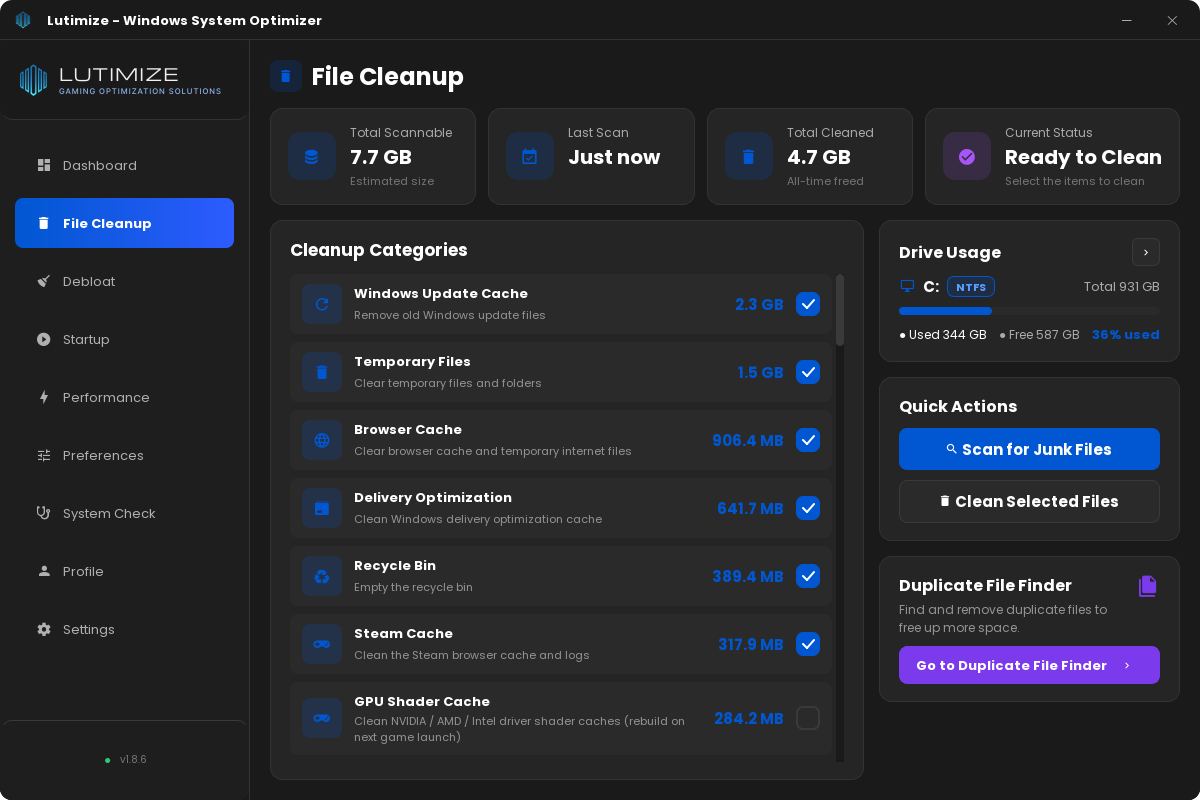Enable the GPU Shader Cache checkbox
The image size is (1200, 800).
[808, 718]
